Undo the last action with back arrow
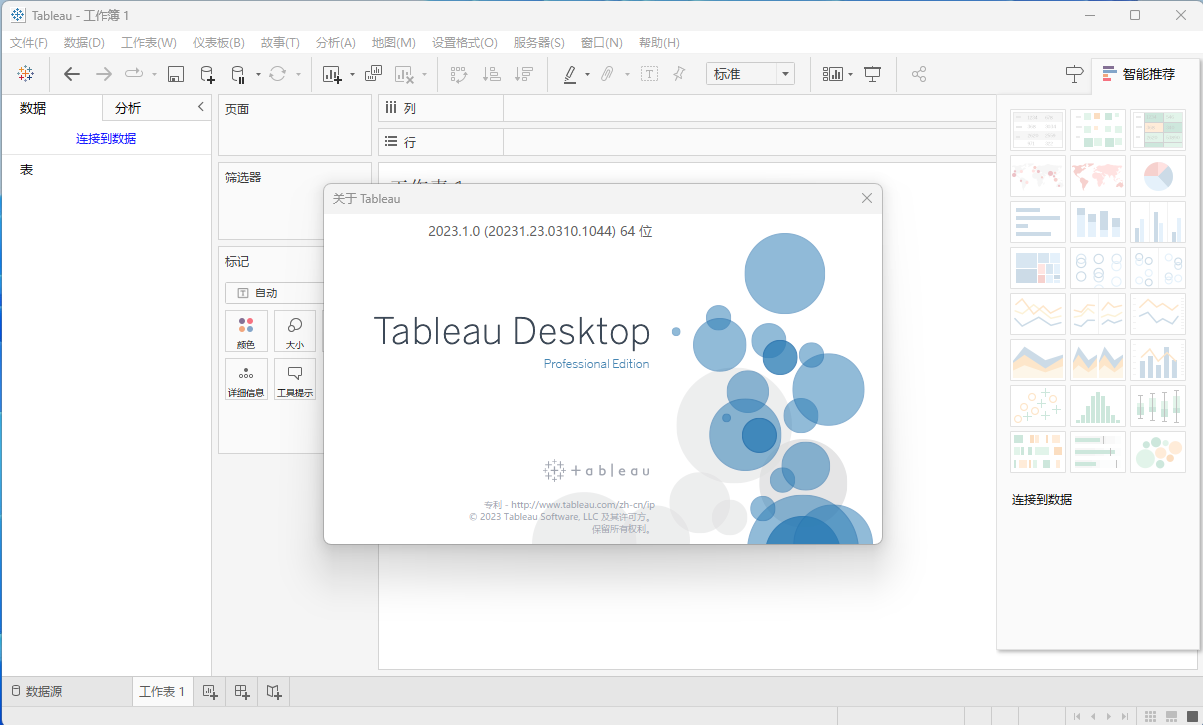The width and height of the screenshot is (1203, 725). (71, 74)
